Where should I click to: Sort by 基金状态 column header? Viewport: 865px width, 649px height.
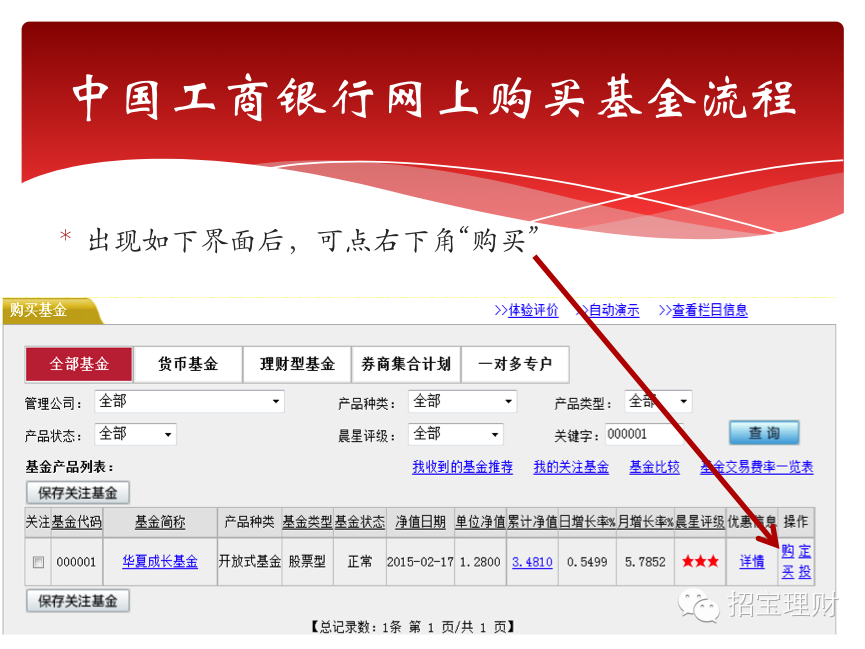click(360, 522)
